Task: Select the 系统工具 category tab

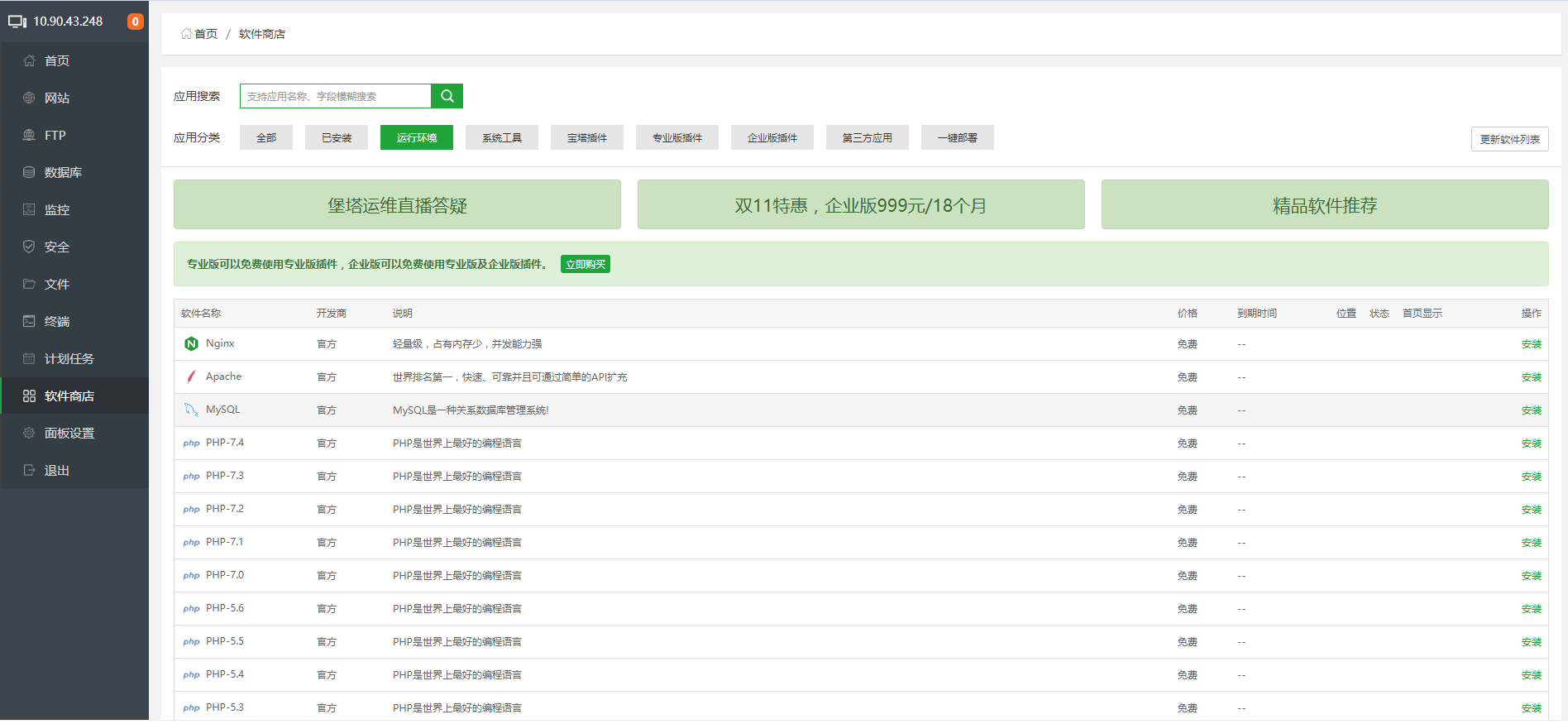Action: click(x=502, y=137)
